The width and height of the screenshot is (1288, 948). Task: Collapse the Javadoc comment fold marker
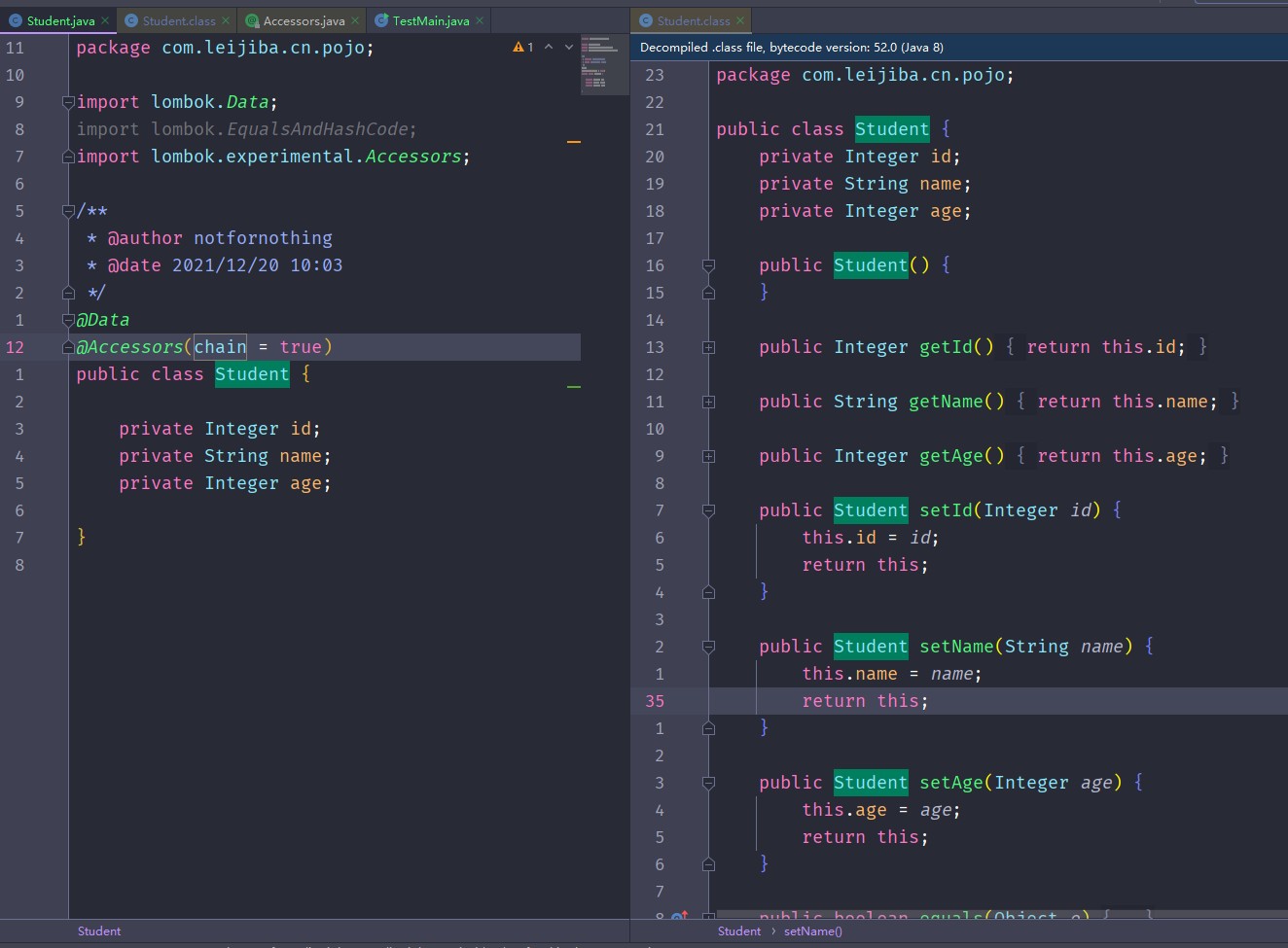68,211
